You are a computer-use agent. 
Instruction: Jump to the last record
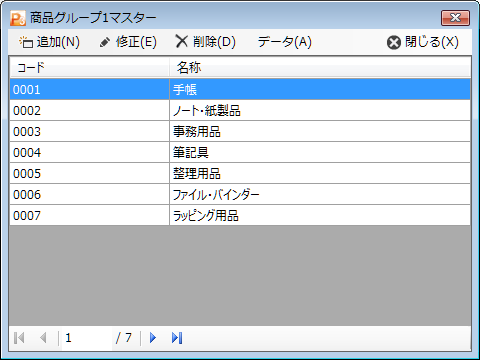click(177, 338)
